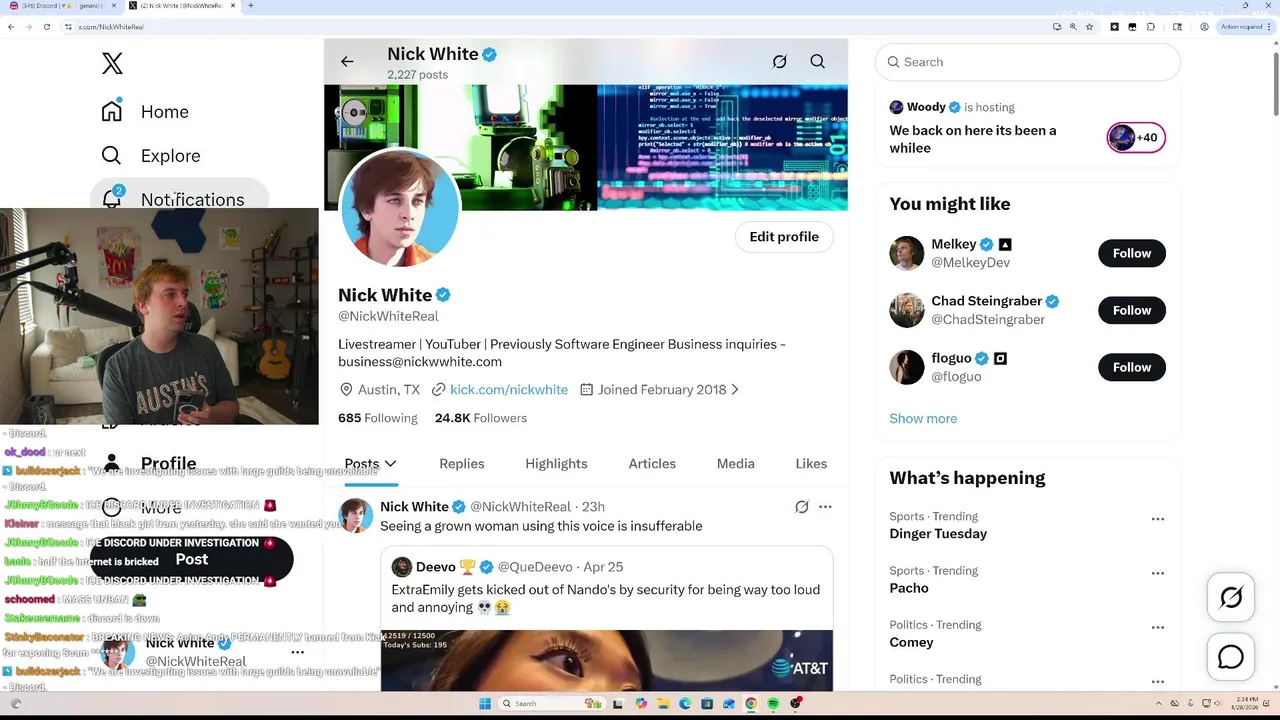Open more options for Pacho trend

point(1157,573)
